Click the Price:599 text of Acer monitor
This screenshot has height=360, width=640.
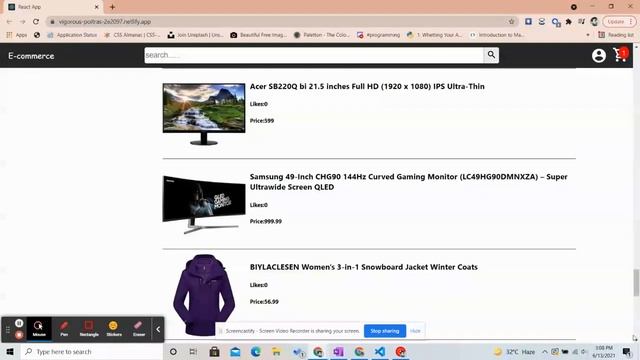[262, 121]
